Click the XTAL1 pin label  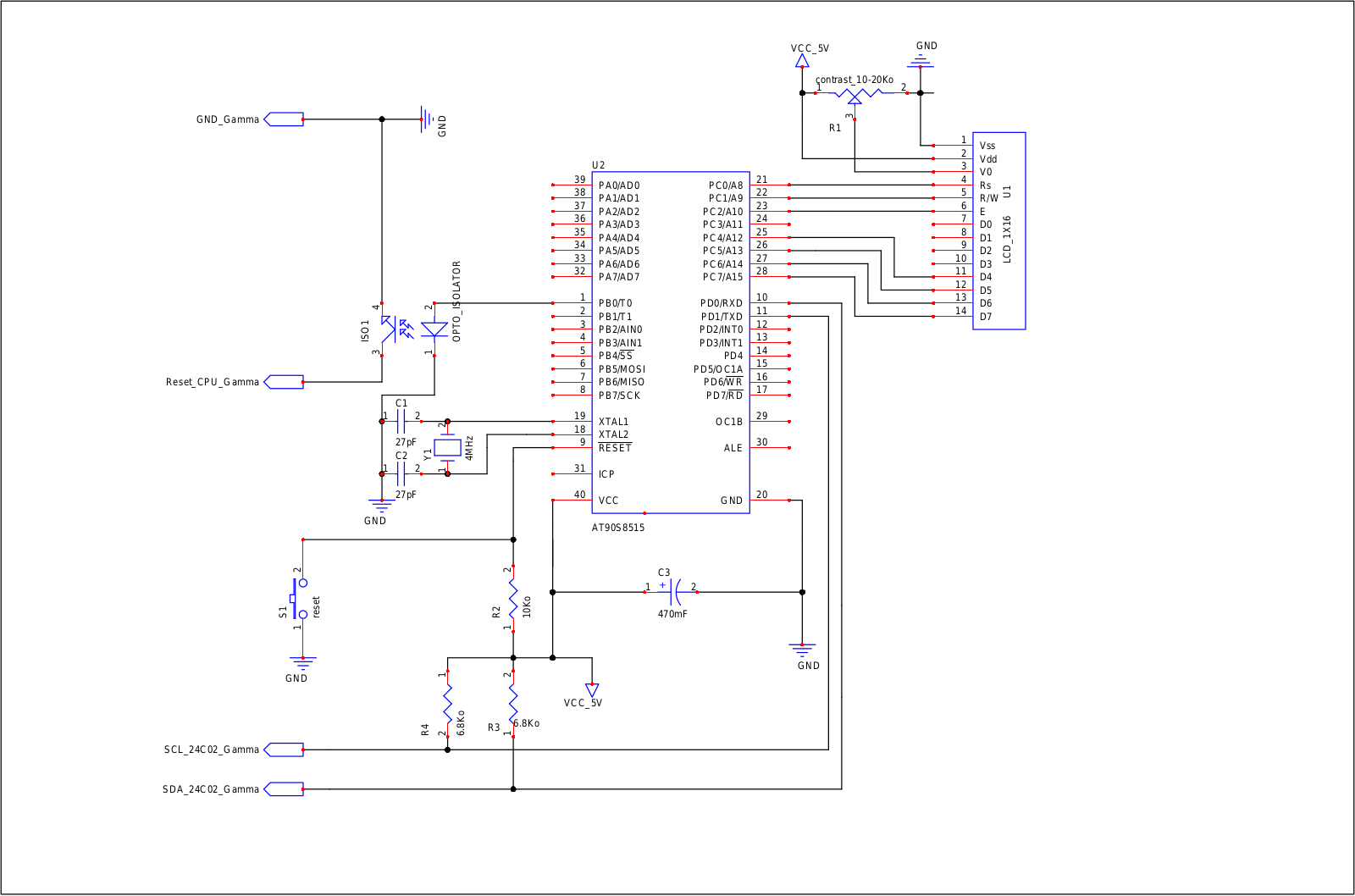point(614,422)
